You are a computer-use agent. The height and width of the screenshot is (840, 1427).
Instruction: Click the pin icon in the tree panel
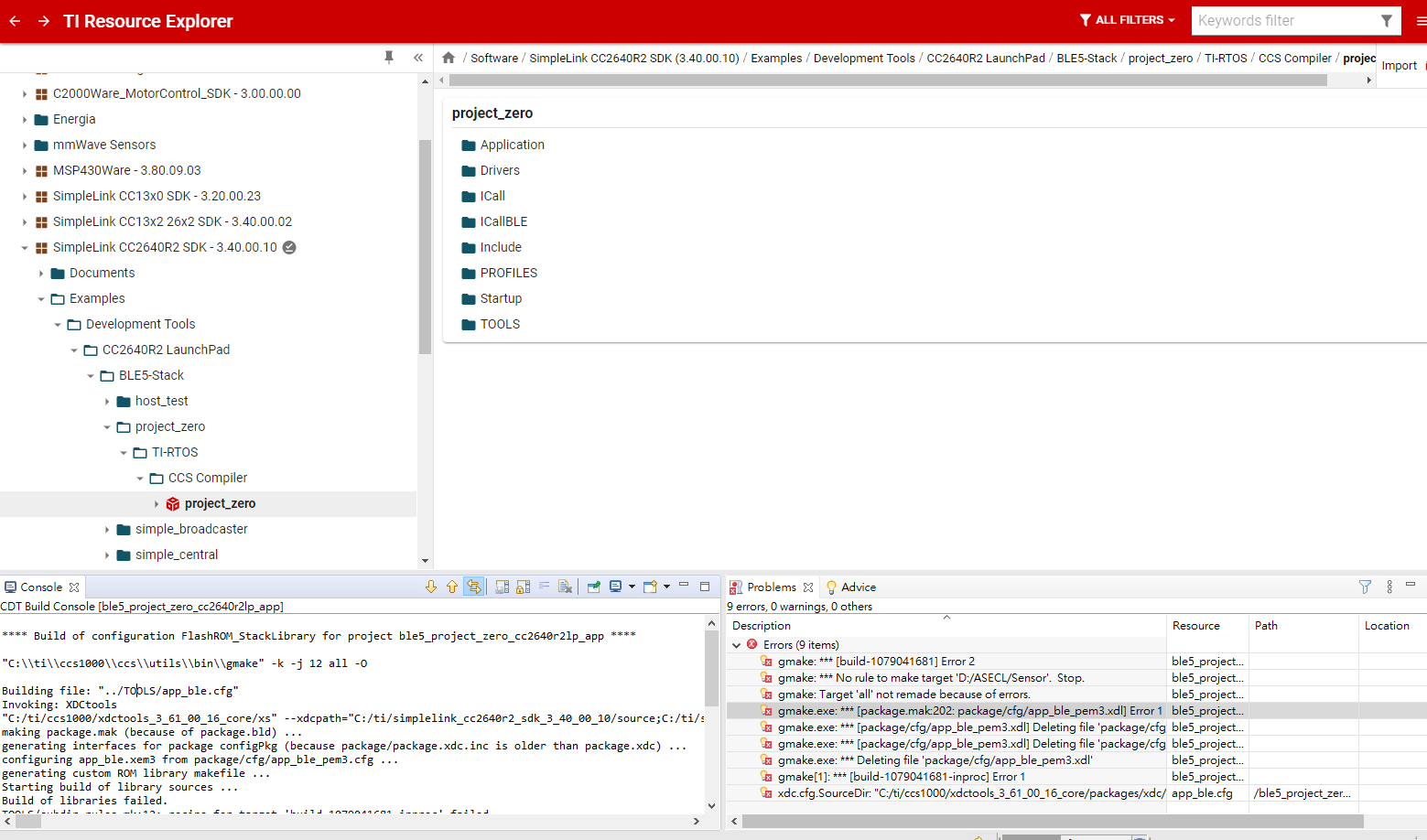coord(389,58)
